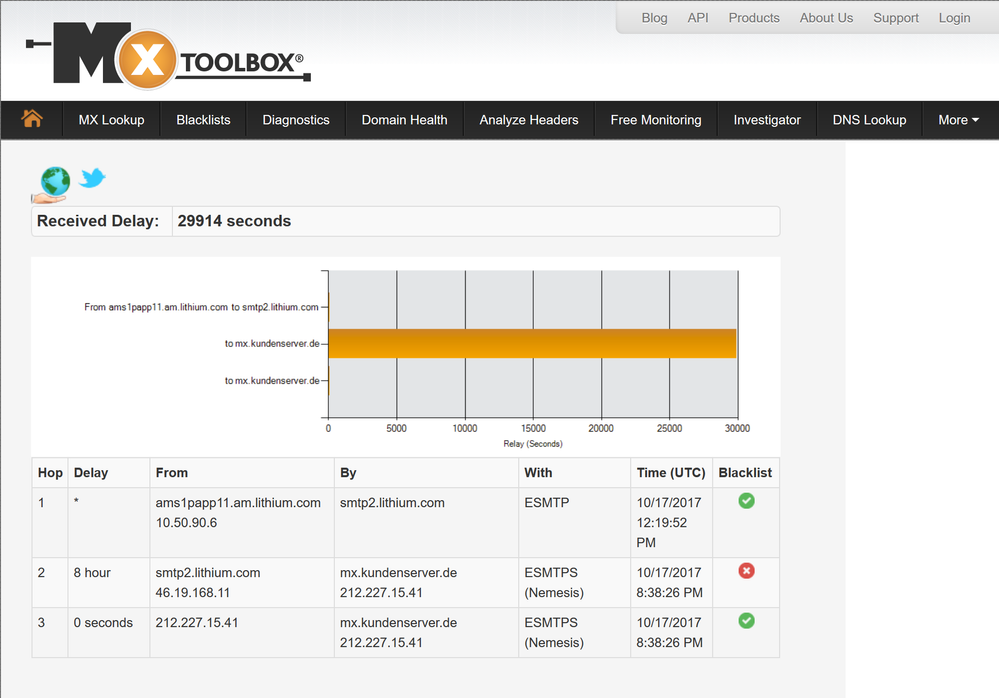Click the Login link
Viewport: 999px width, 698px height.
(954, 18)
